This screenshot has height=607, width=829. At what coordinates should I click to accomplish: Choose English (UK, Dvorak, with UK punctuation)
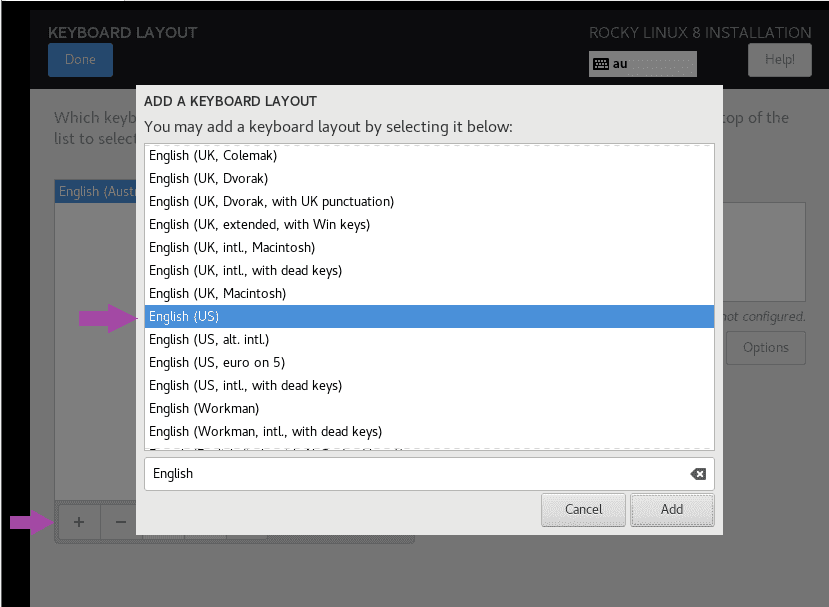pyautogui.click(x=429, y=201)
